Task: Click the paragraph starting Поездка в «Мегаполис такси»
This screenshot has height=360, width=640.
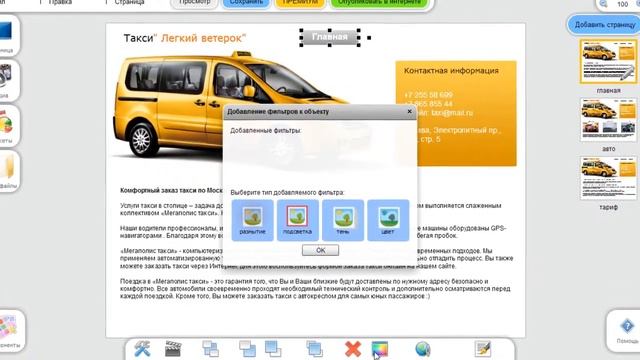Action: click(315, 289)
